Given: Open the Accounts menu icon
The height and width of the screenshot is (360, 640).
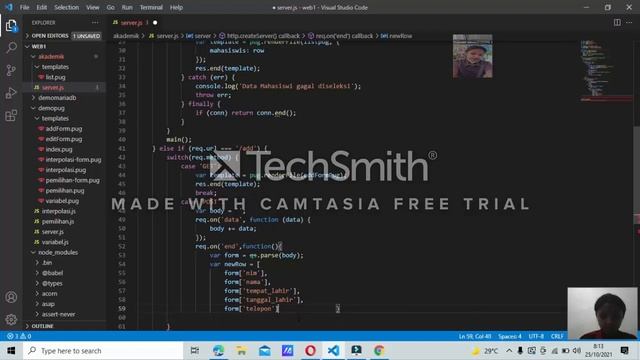Looking at the screenshot, I should (x=11, y=297).
